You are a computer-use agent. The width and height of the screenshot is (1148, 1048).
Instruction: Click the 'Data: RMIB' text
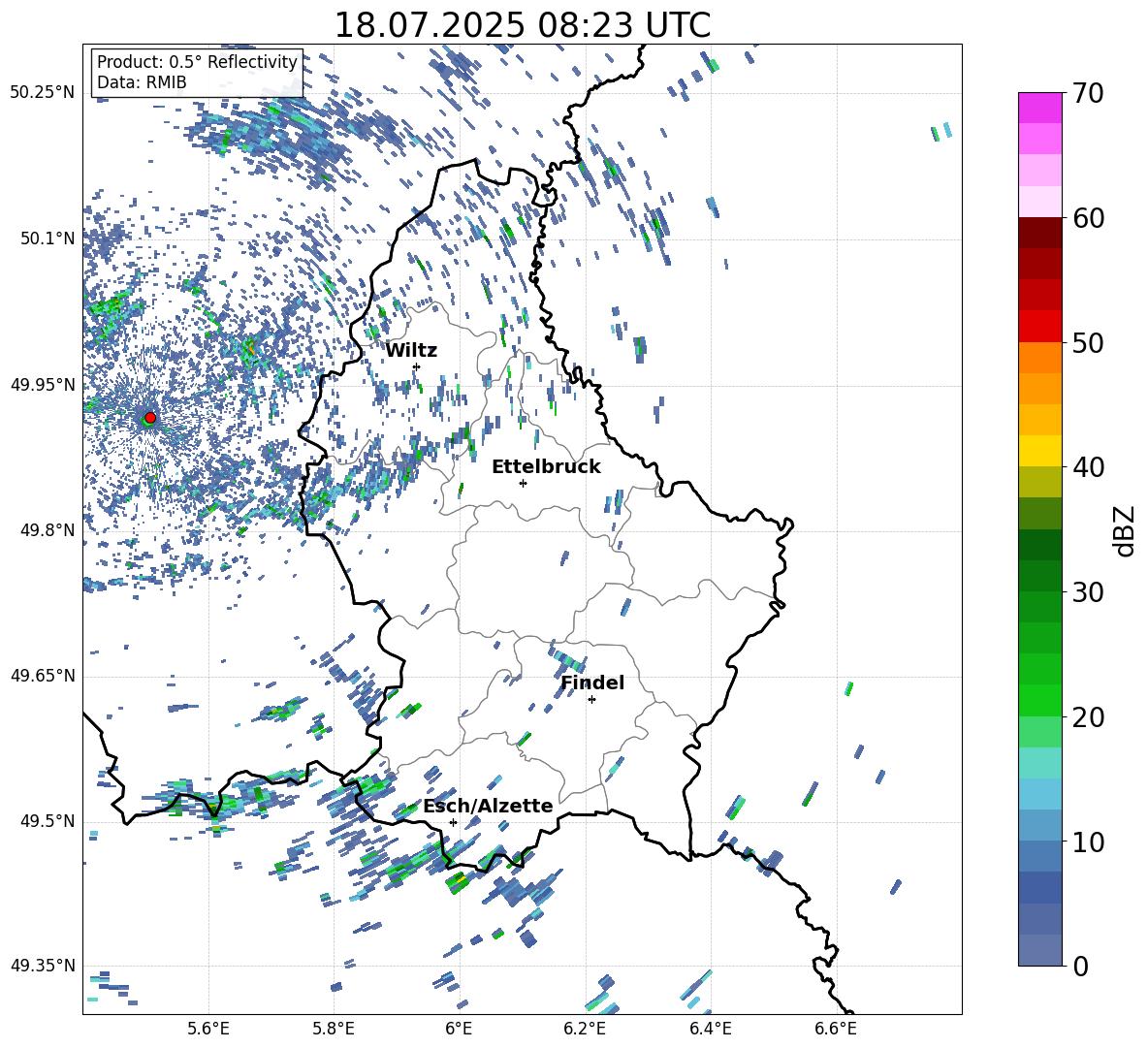(142, 82)
